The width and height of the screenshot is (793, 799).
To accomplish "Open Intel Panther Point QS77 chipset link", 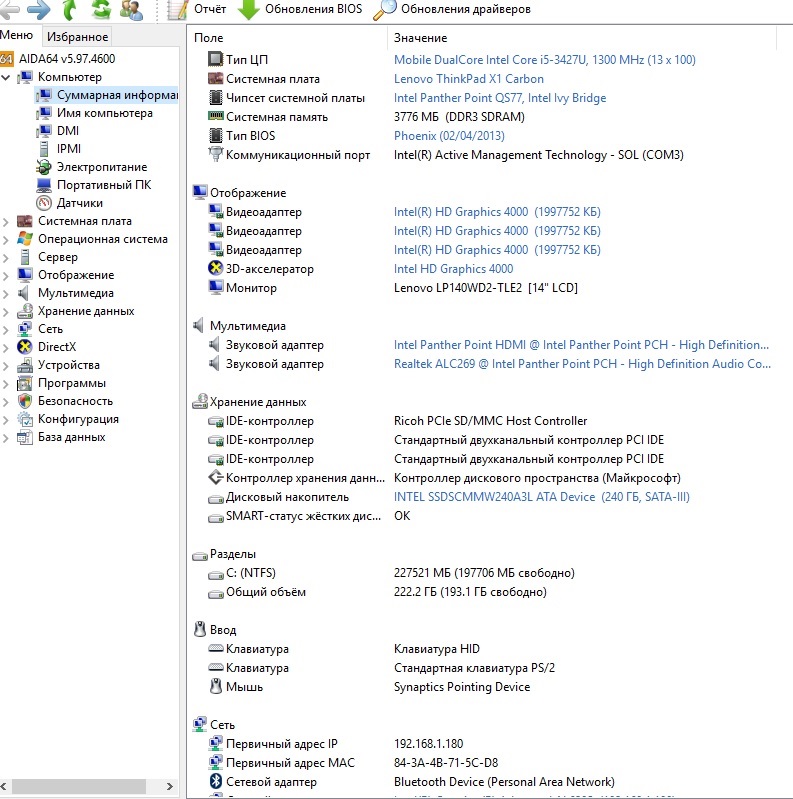I will (x=499, y=98).
